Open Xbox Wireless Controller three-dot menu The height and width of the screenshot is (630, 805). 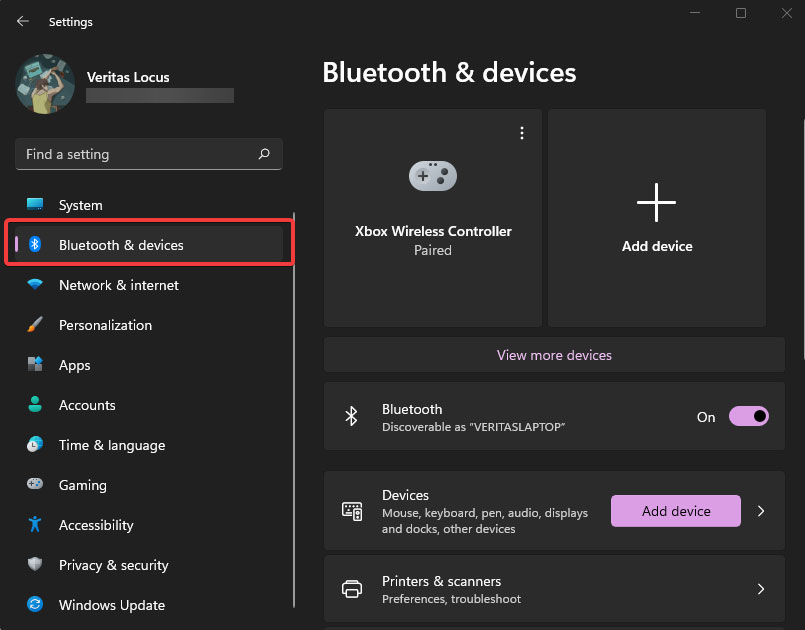pos(521,133)
